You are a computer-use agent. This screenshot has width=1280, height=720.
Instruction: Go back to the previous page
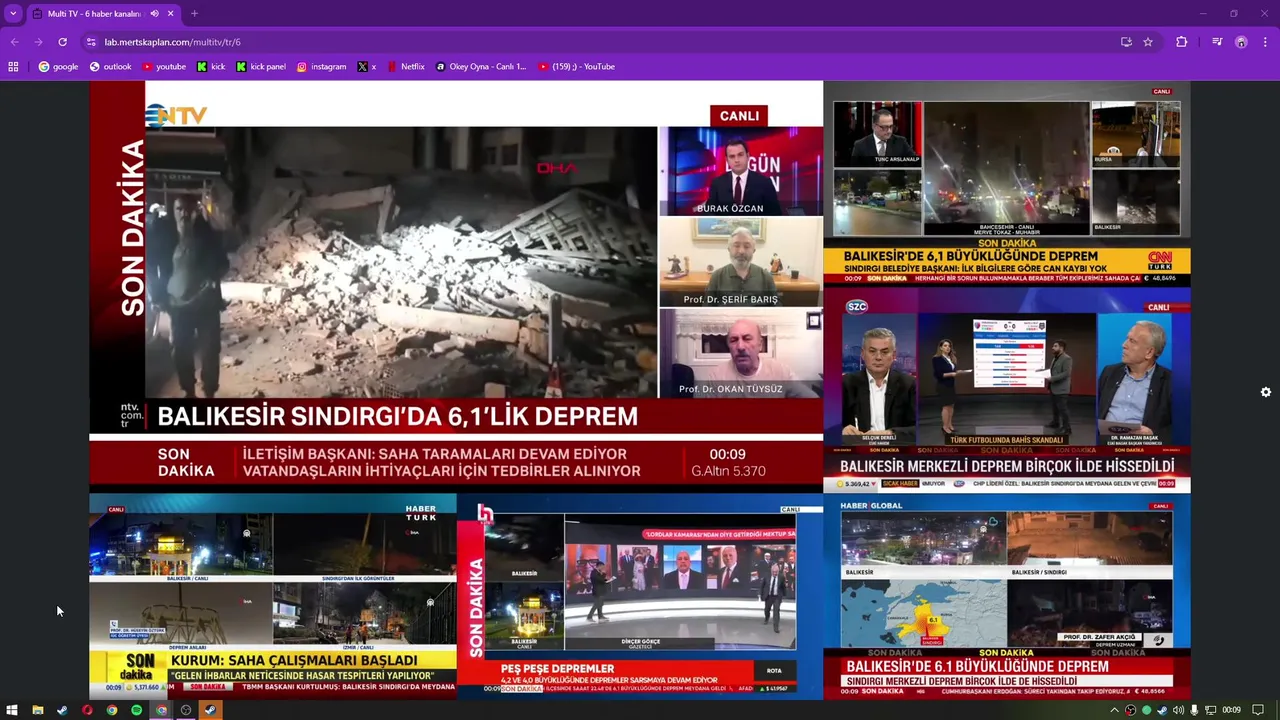point(14,42)
